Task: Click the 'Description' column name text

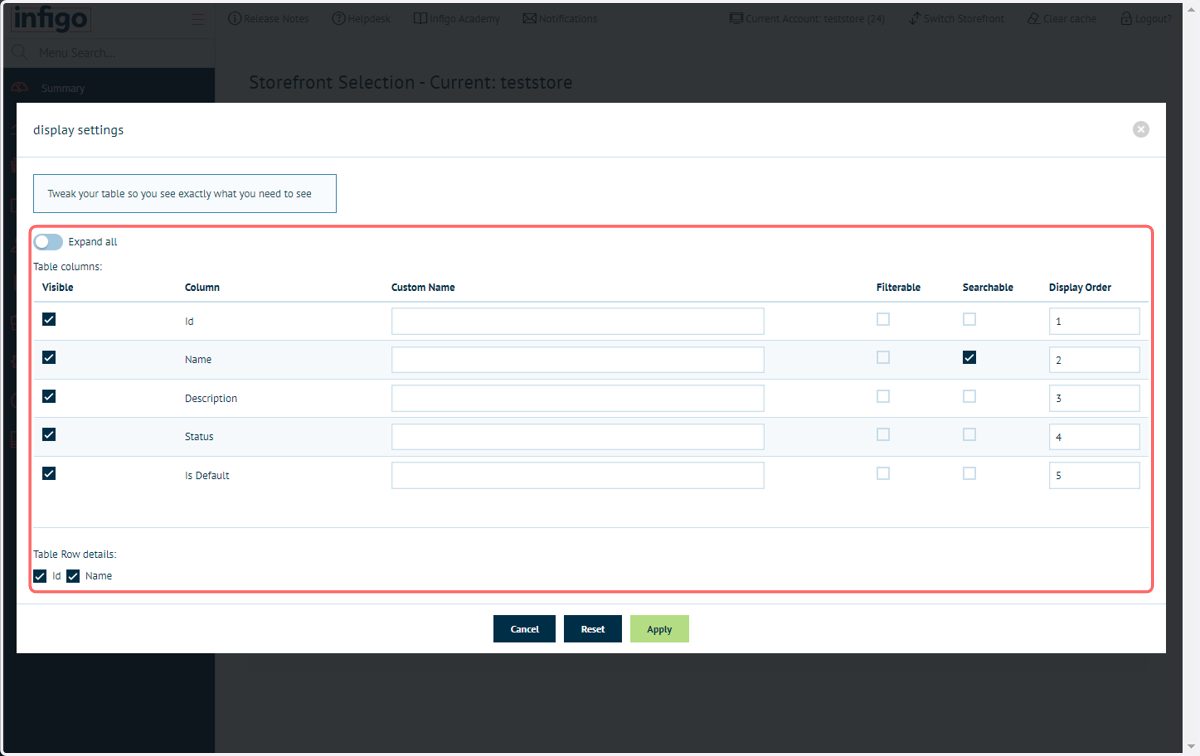Action: pyautogui.click(x=211, y=398)
